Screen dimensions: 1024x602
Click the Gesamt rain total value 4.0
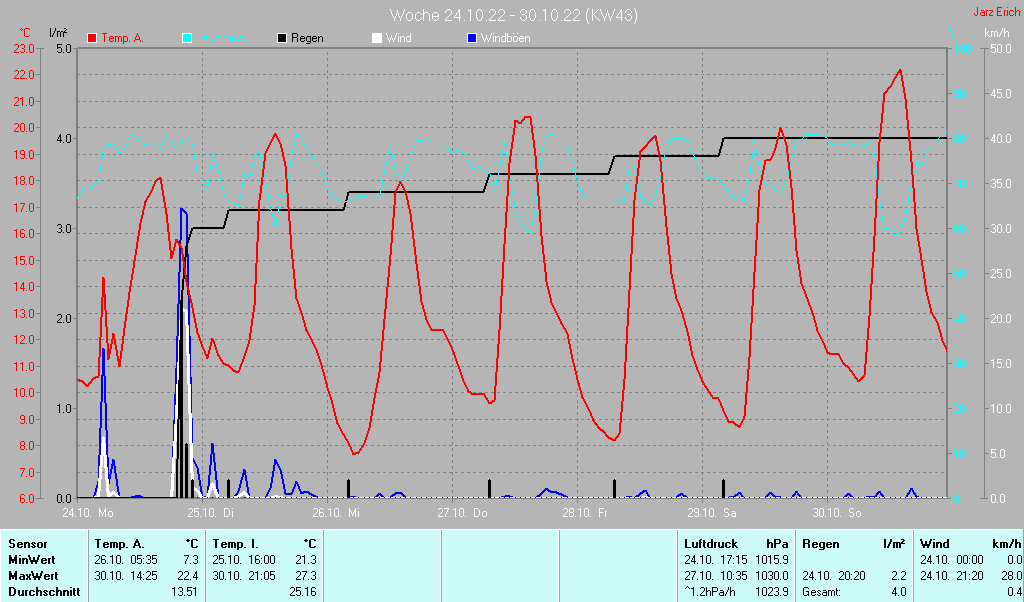tap(898, 592)
